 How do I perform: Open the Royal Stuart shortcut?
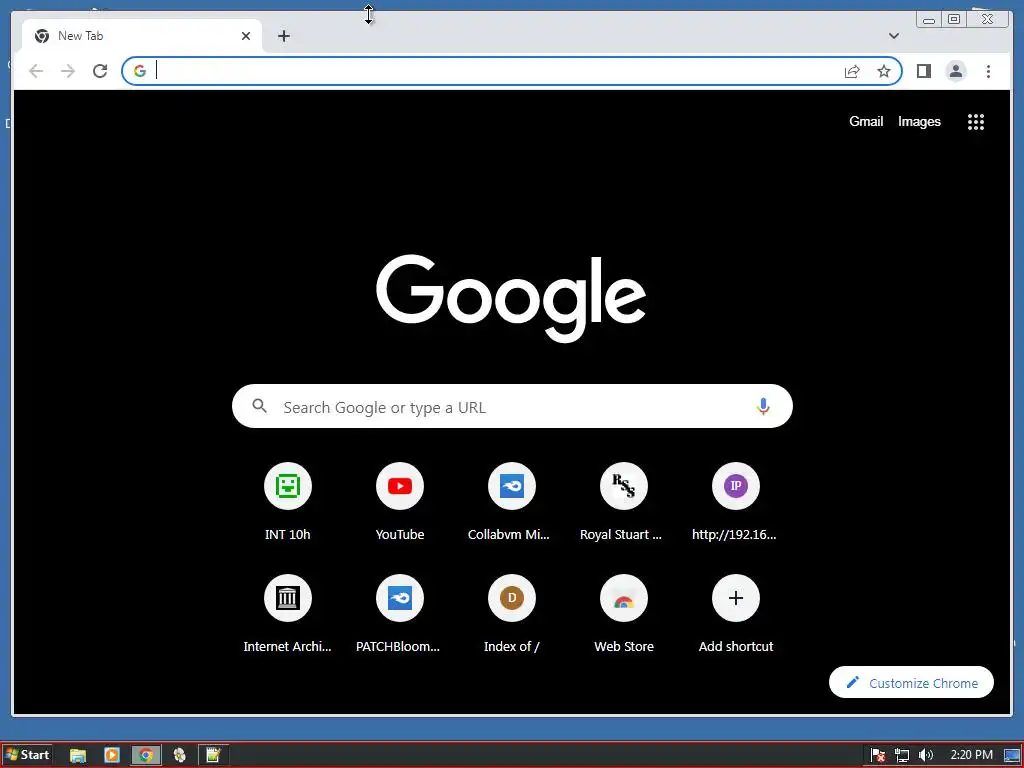tap(624, 502)
